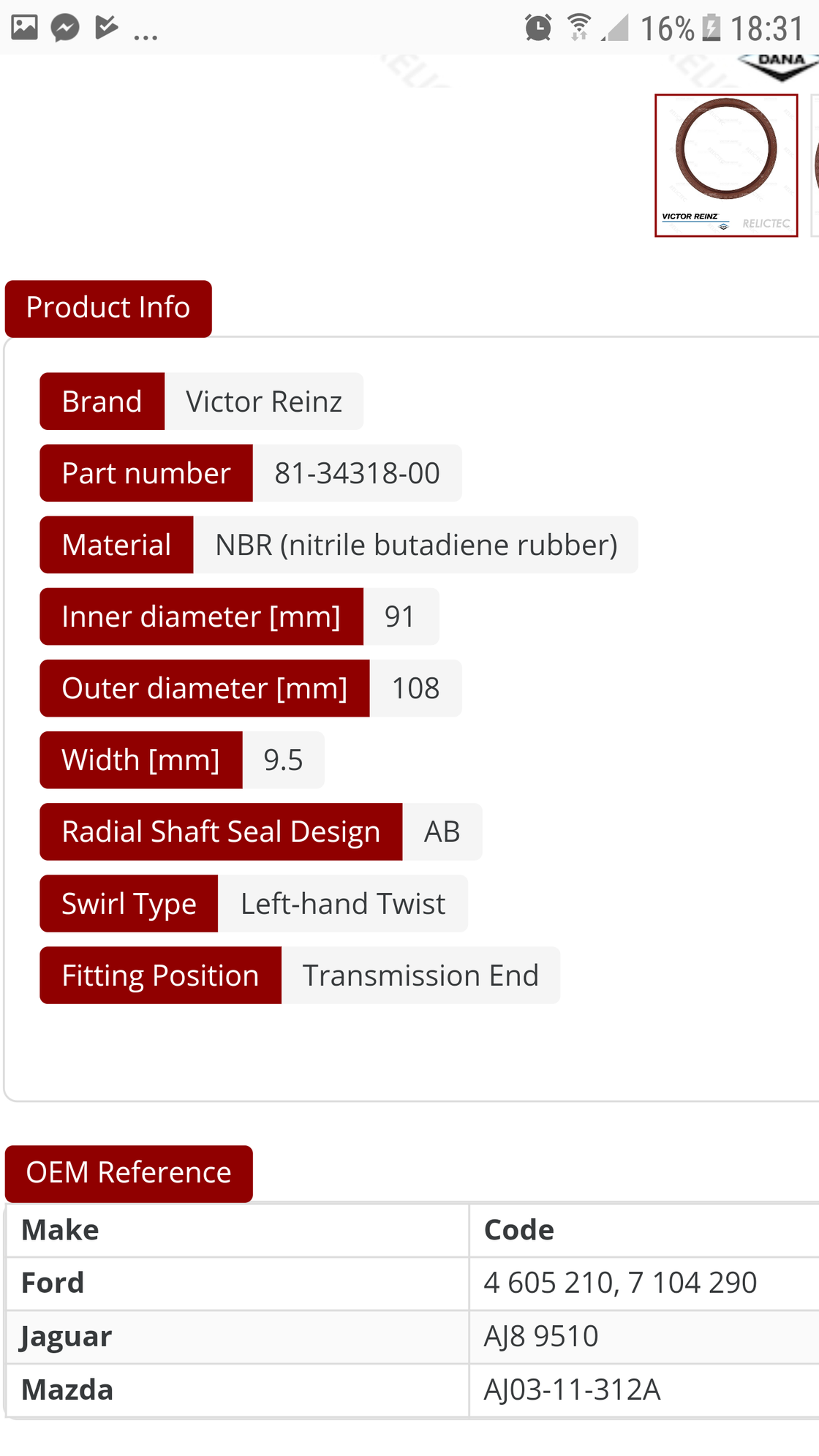Open the Product Info tab
The height and width of the screenshot is (1456, 819).
tap(108, 308)
